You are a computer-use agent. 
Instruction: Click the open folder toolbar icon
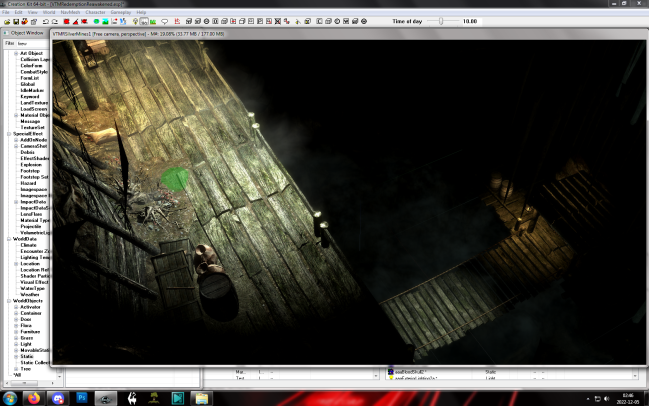(x=7, y=21)
